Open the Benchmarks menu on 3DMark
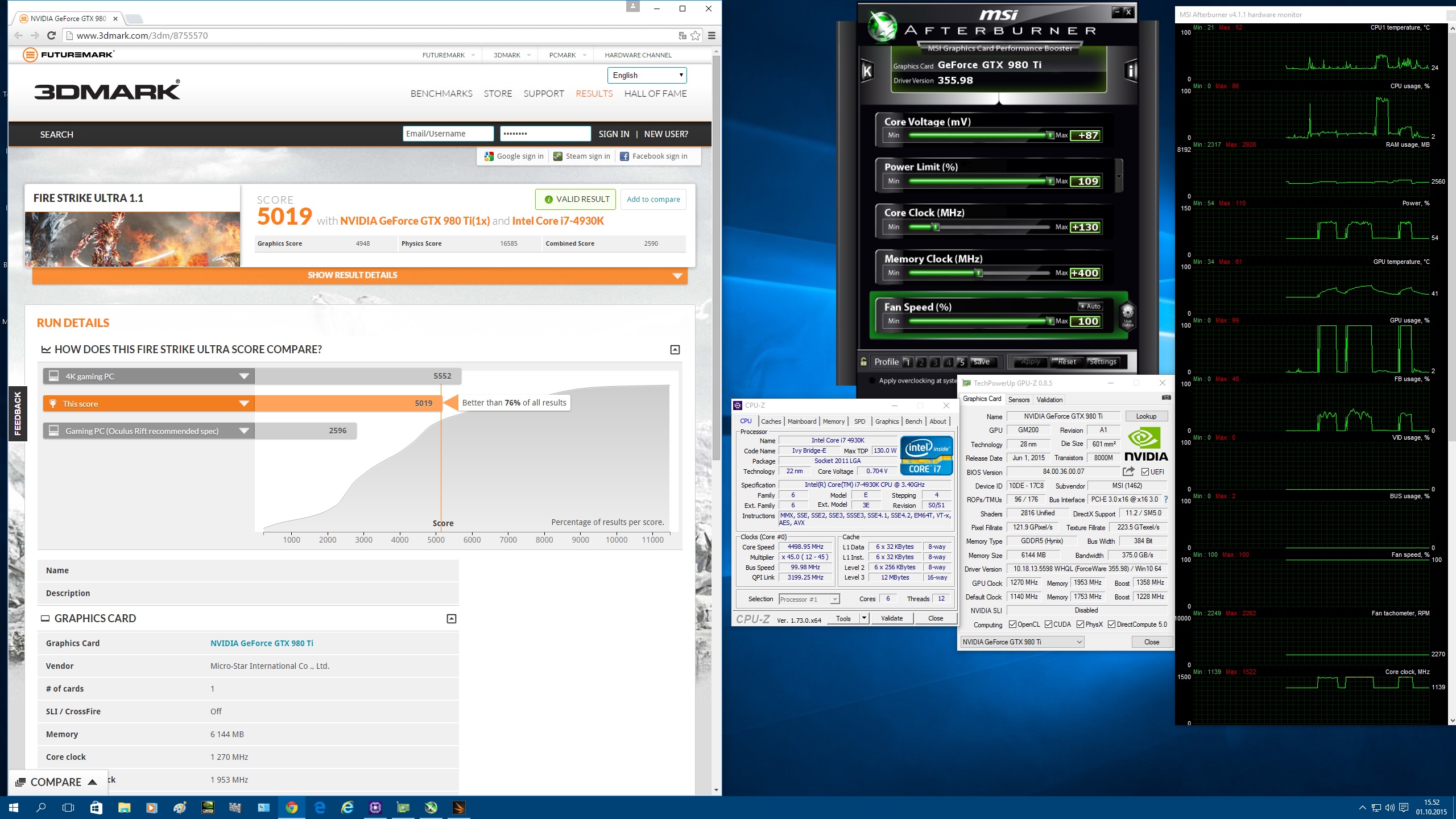Viewport: 1456px width, 819px height. point(441,94)
